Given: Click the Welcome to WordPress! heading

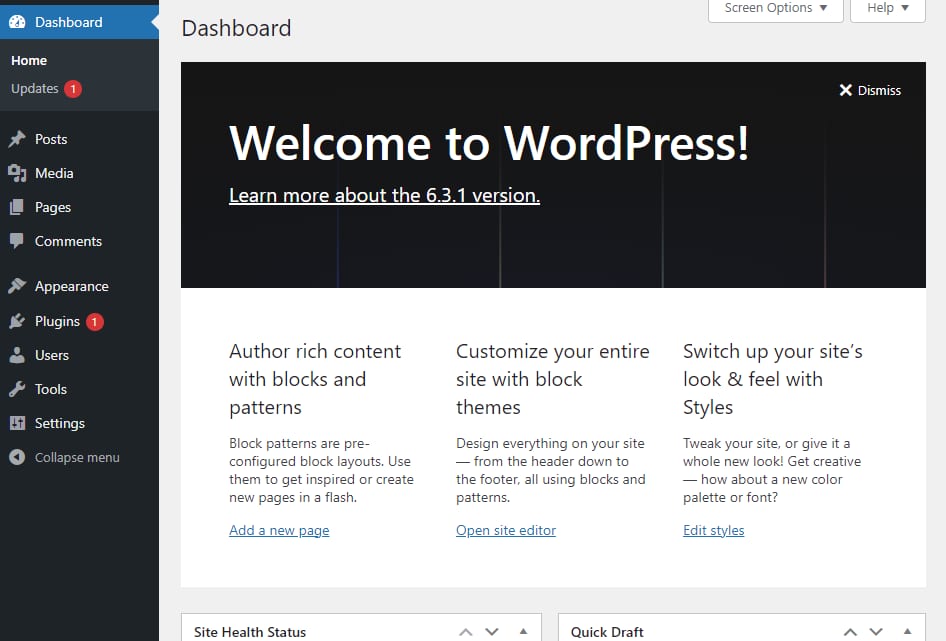Looking at the screenshot, I should pyautogui.click(x=489, y=144).
